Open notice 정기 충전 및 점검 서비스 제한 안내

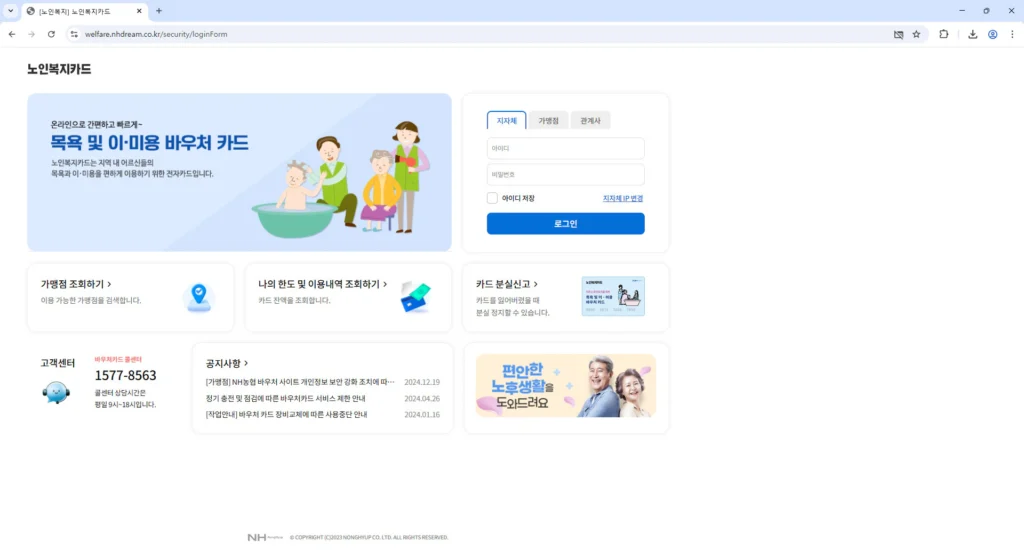[x=285, y=398]
